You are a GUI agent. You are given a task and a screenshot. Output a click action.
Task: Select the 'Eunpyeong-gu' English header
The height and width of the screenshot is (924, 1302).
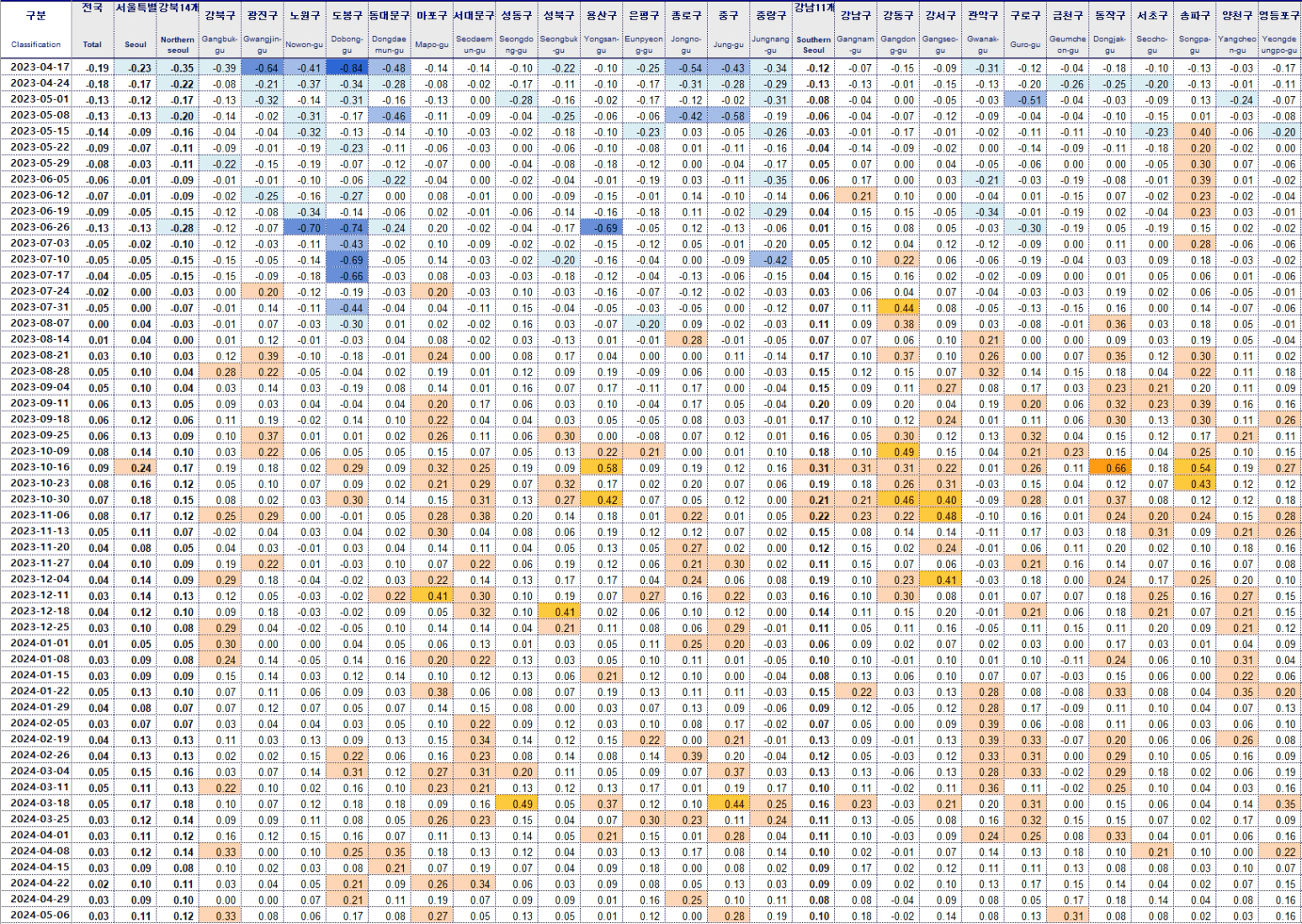point(644,45)
